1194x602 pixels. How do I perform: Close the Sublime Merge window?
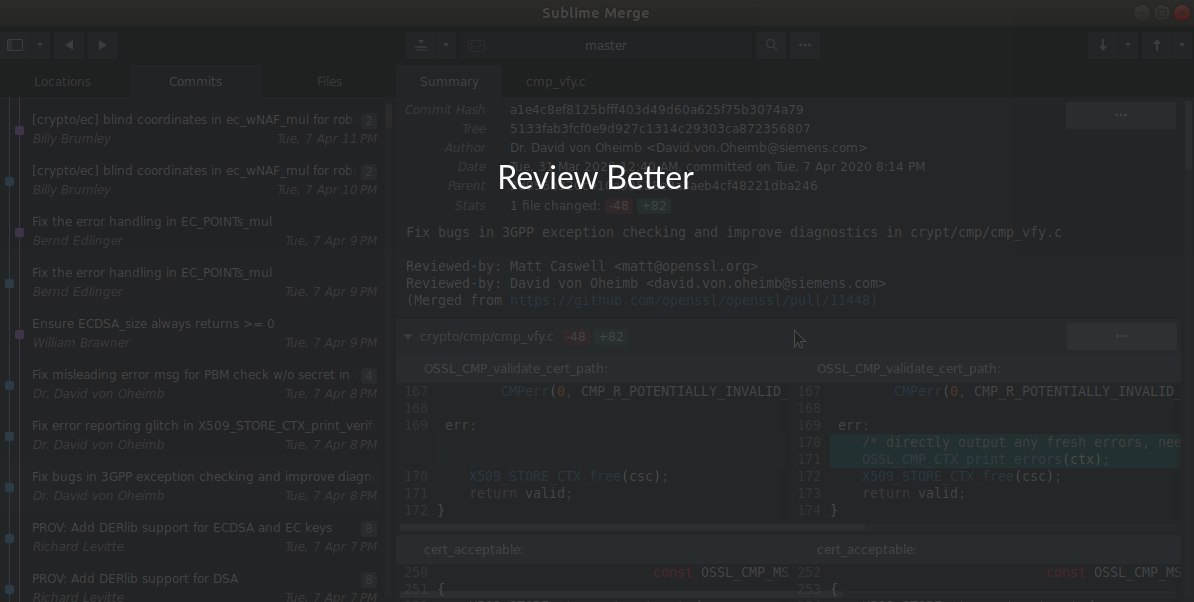1182,12
